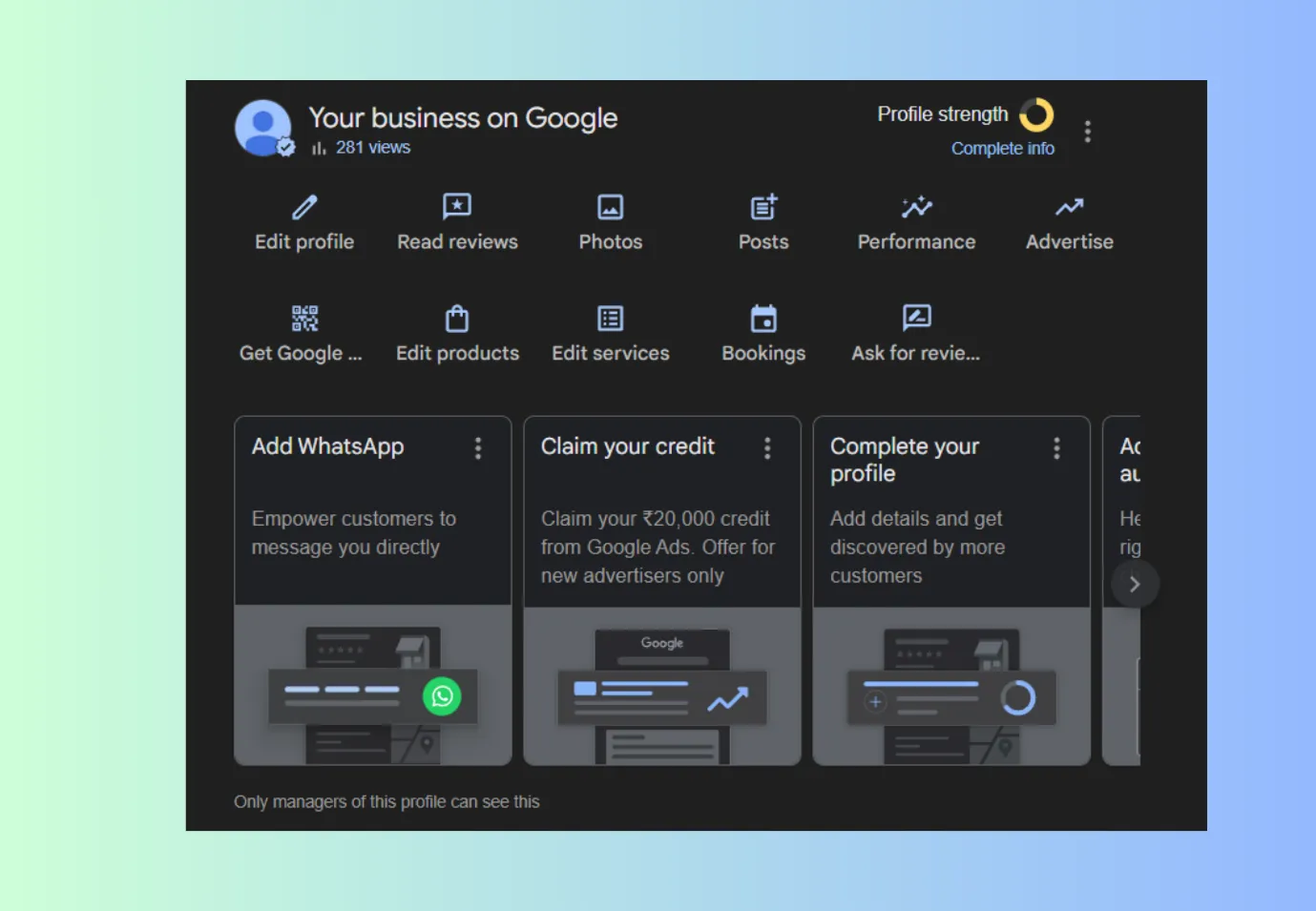
Task: Open Complete your profile card options menu
Action: pos(1056,448)
